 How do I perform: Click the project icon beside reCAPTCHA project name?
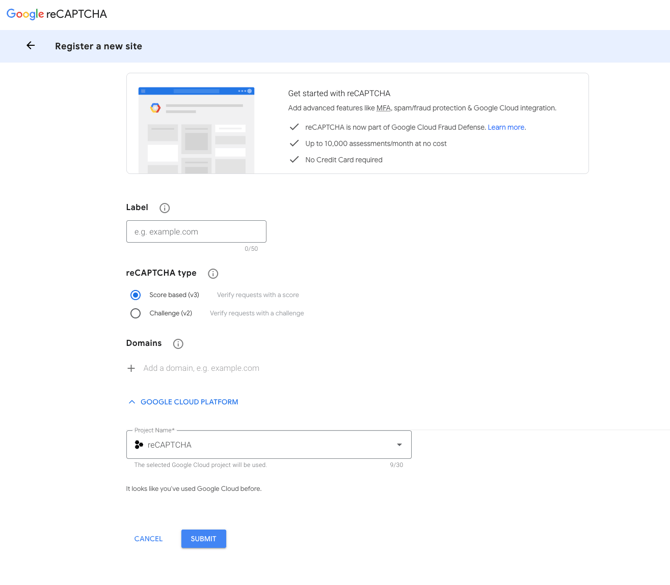[138, 444]
